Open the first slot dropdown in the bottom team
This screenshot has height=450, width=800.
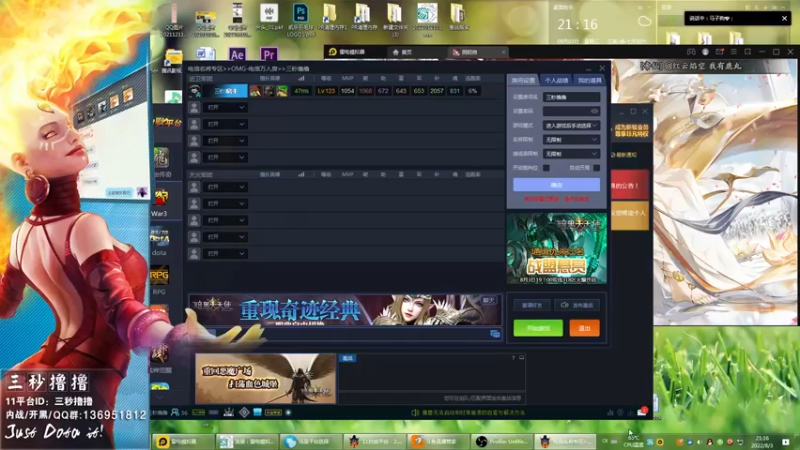[x=225, y=187]
